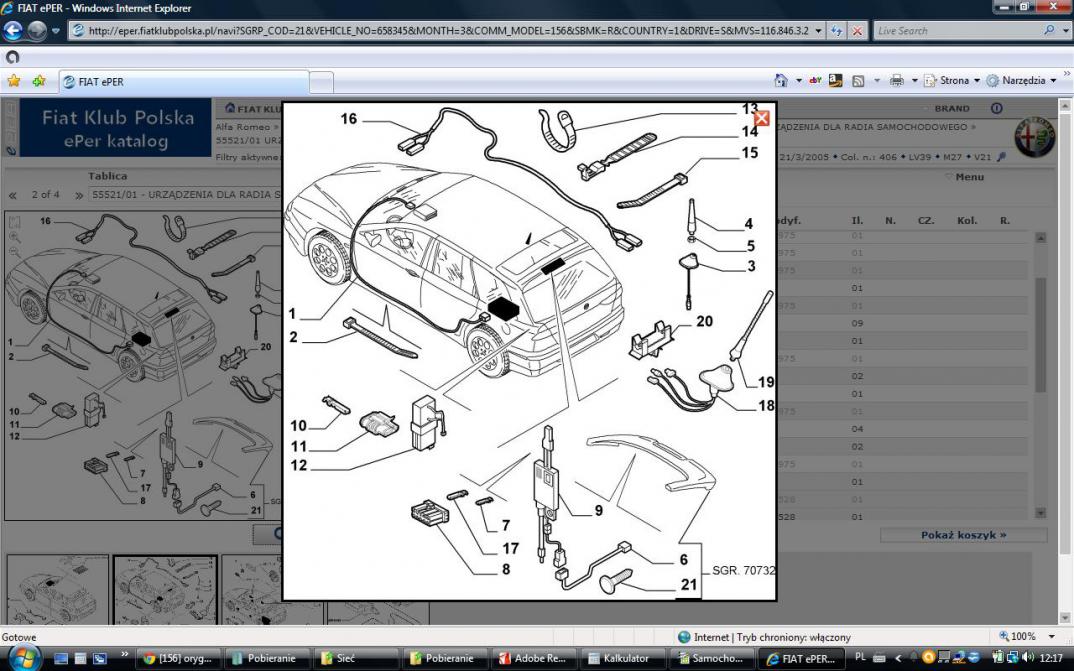Click the Alfa Romeo brand logo

[1034, 138]
